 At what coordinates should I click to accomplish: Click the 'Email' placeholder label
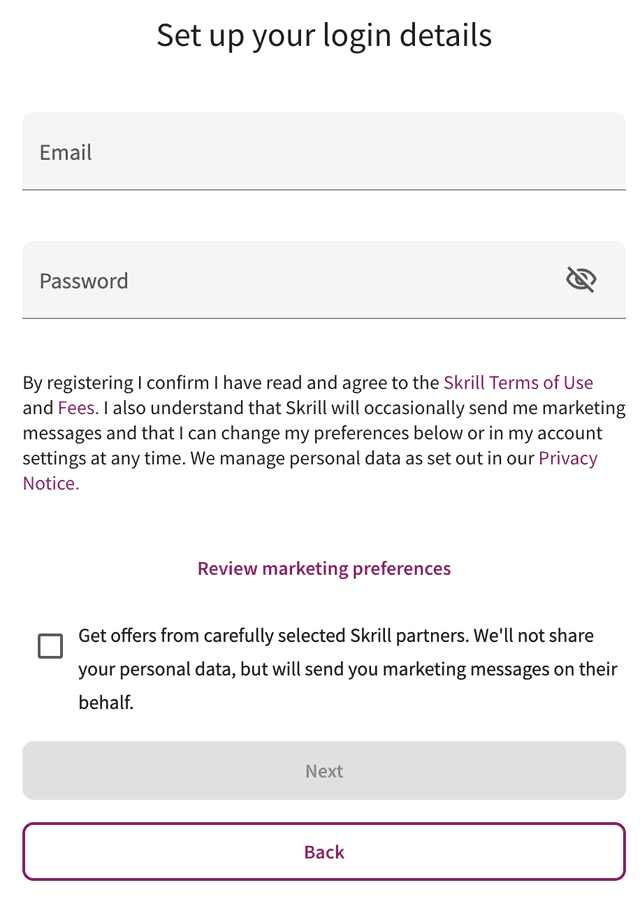pos(66,153)
